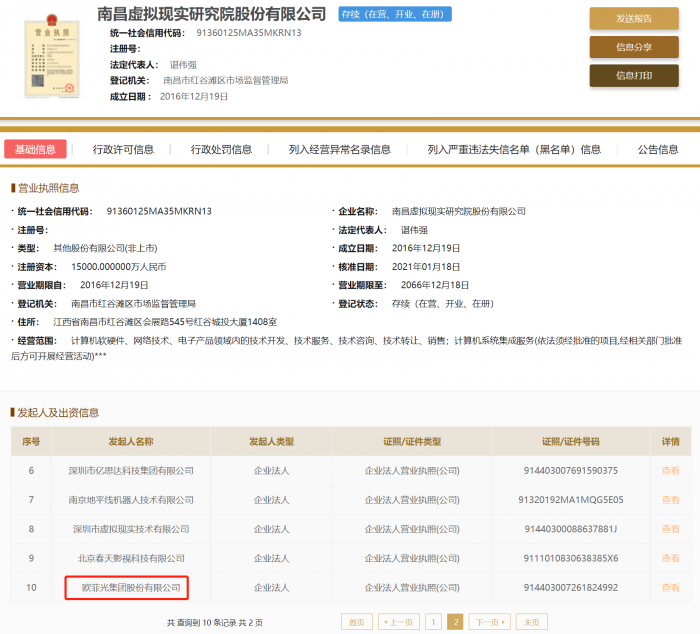Click license number 91440300088637881J

(x=571, y=529)
